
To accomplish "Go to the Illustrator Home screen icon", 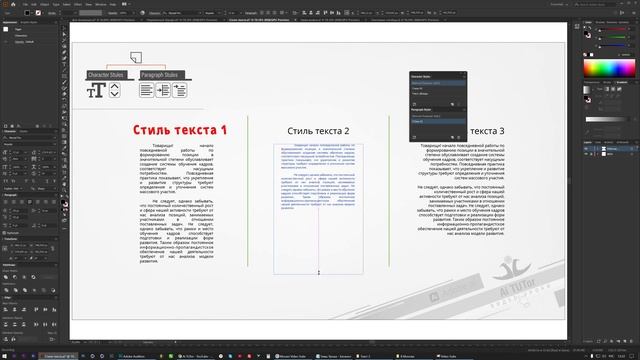I will (14, 4).
